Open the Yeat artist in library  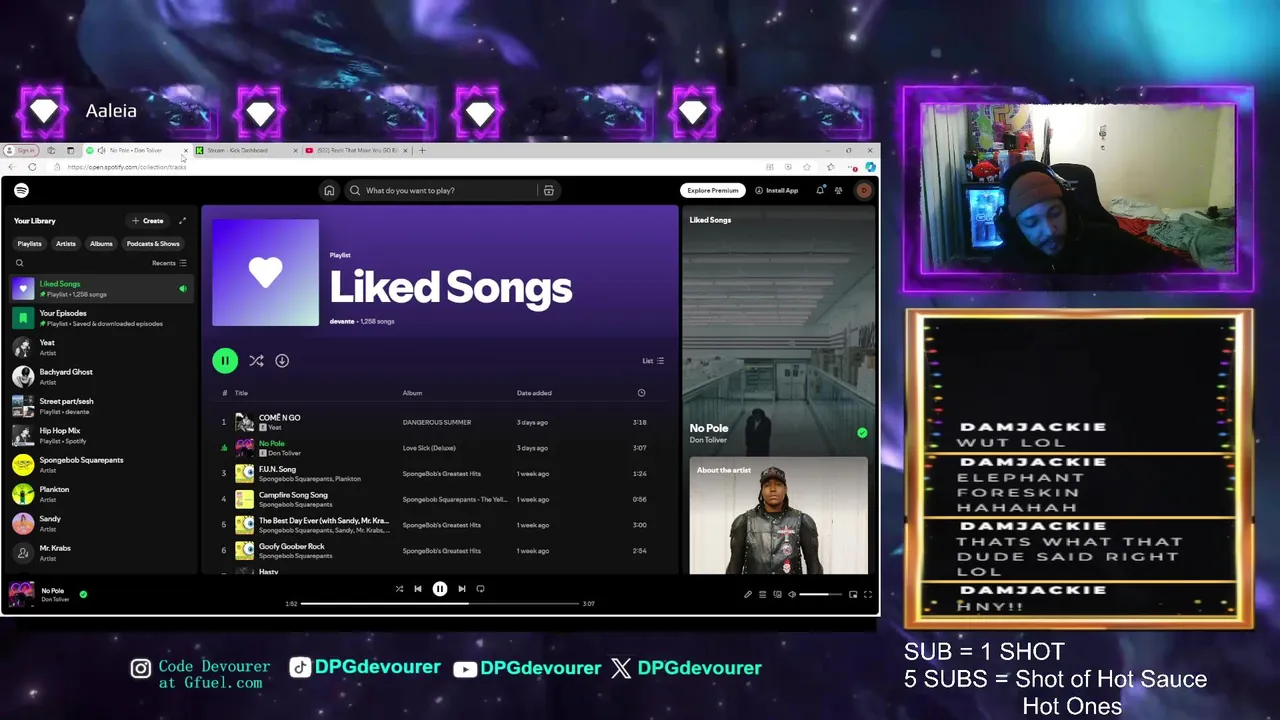click(100, 347)
